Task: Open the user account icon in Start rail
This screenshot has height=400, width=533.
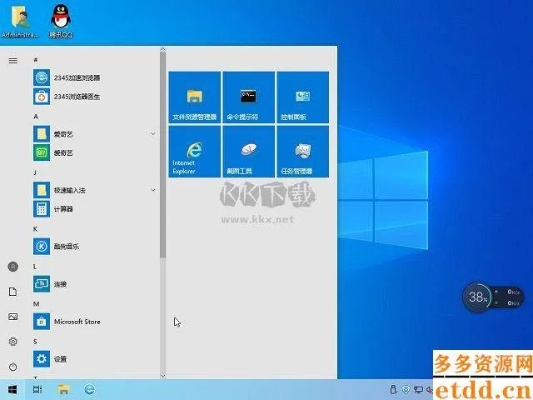Action: click(x=13, y=267)
